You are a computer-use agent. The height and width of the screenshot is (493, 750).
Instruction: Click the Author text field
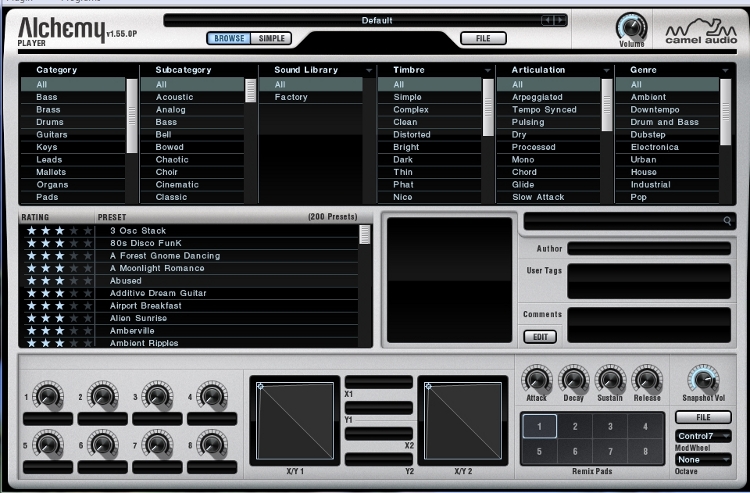(649, 249)
